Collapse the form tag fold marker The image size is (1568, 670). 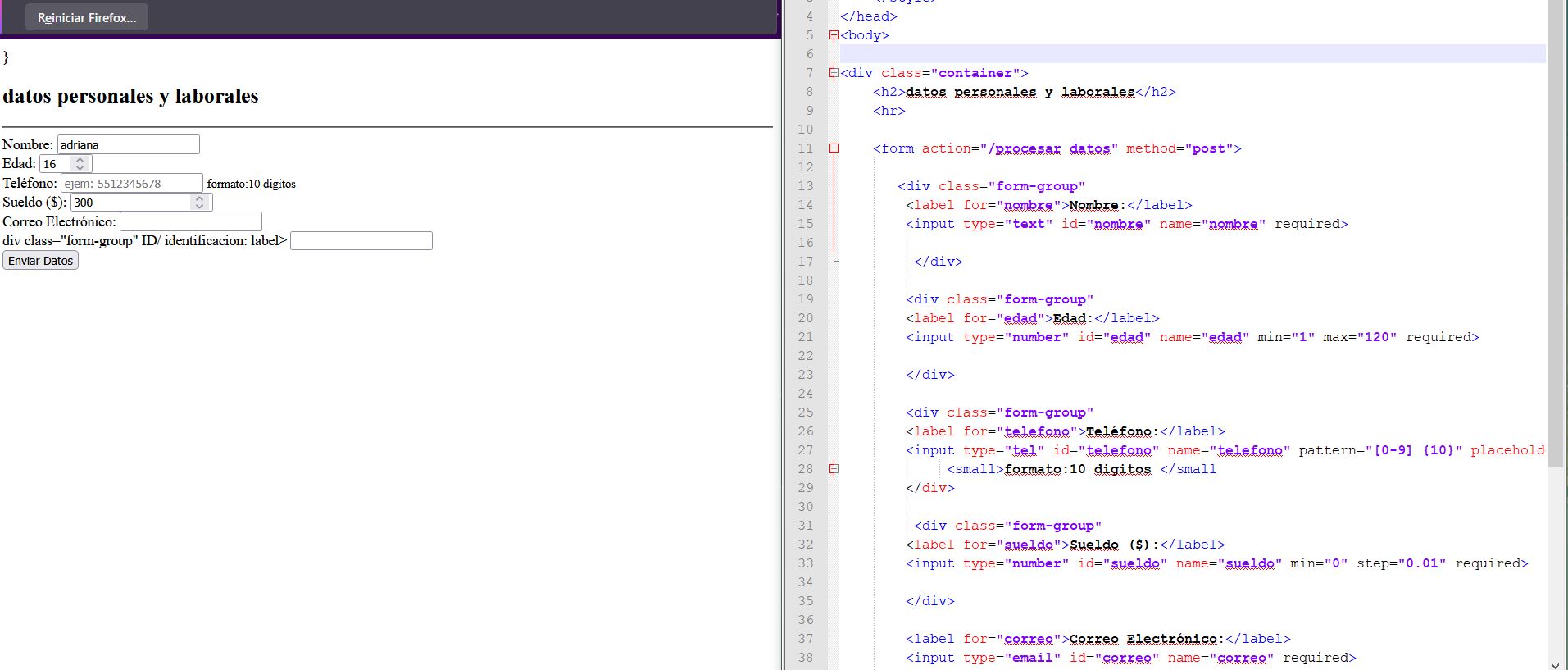[x=834, y=148]
